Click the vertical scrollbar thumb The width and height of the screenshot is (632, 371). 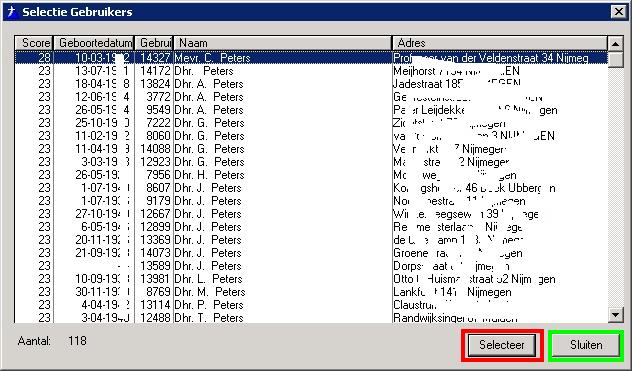[x=615, y=59]
